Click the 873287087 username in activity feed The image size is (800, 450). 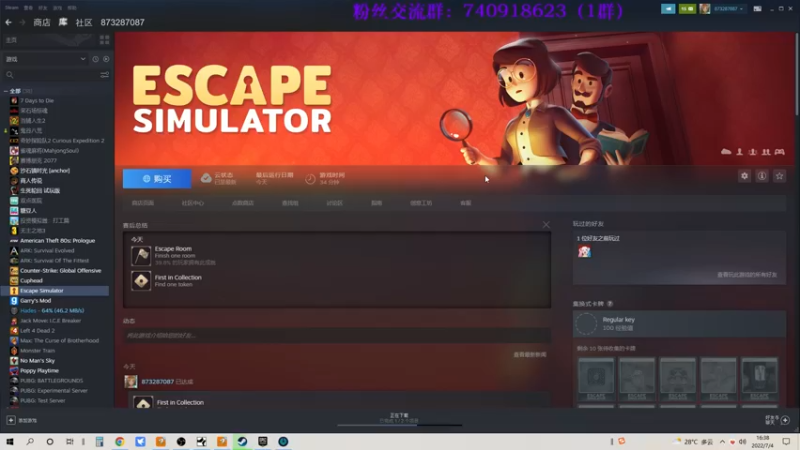point(158,382)
